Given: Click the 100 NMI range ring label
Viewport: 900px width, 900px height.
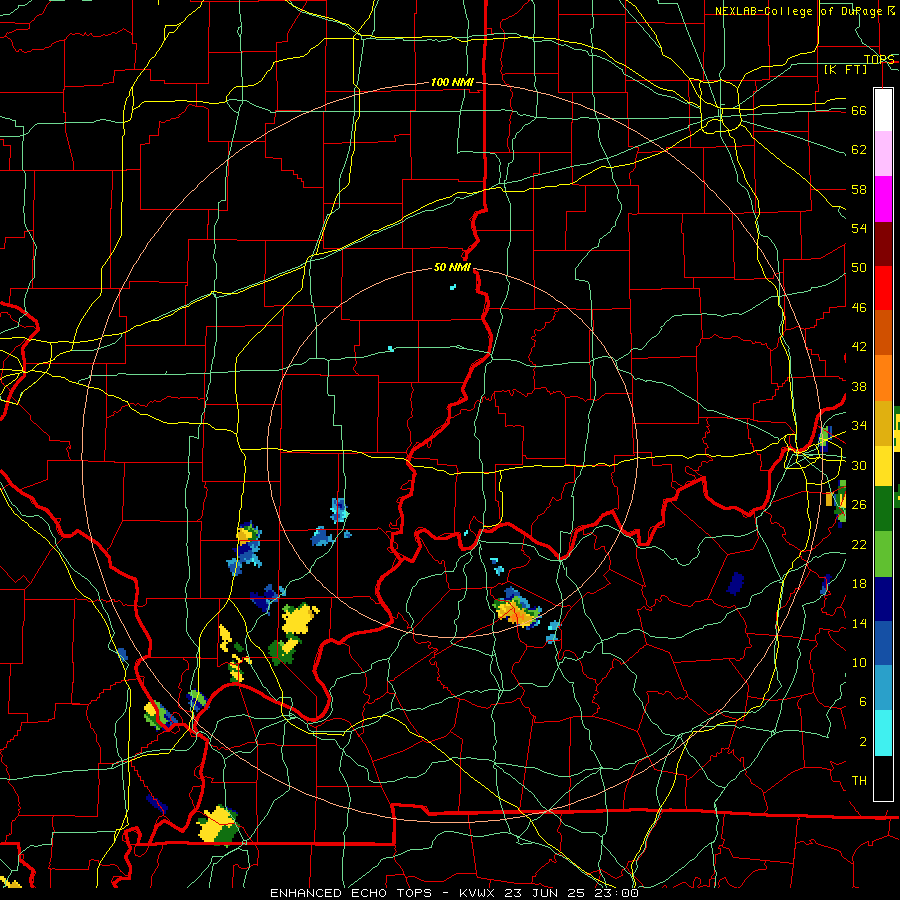Looking at the screenshot, I should click(x=452, y=83).
